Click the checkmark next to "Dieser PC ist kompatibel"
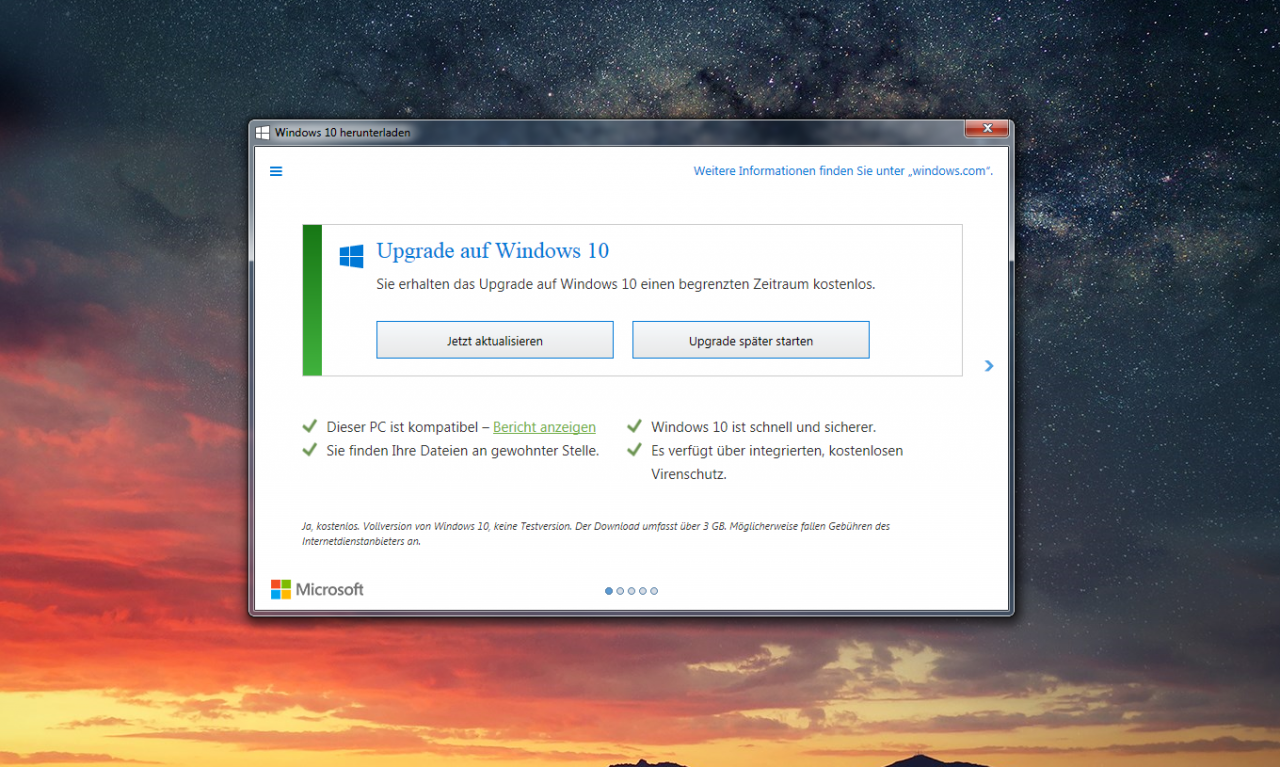The width and height of the screenshot is (1280, 767). click(x=310, y=427)
